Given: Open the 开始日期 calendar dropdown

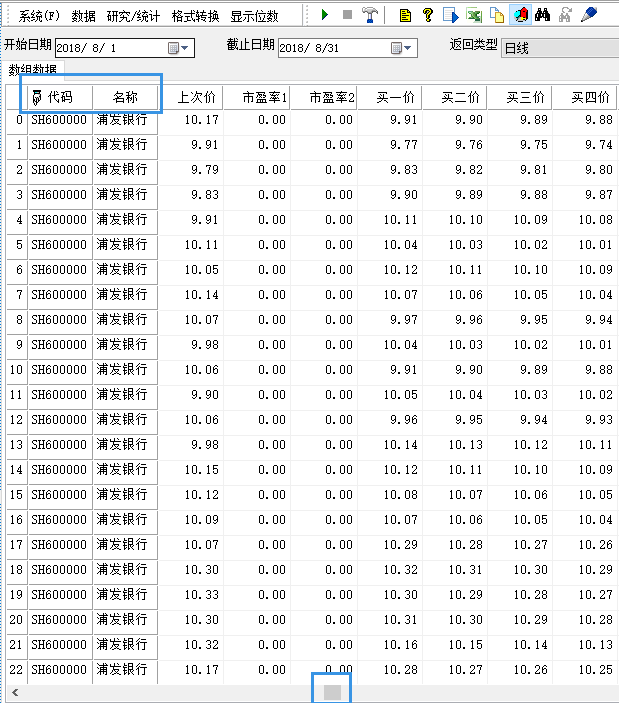Looking at the screenshot, I should click(178, 48).
